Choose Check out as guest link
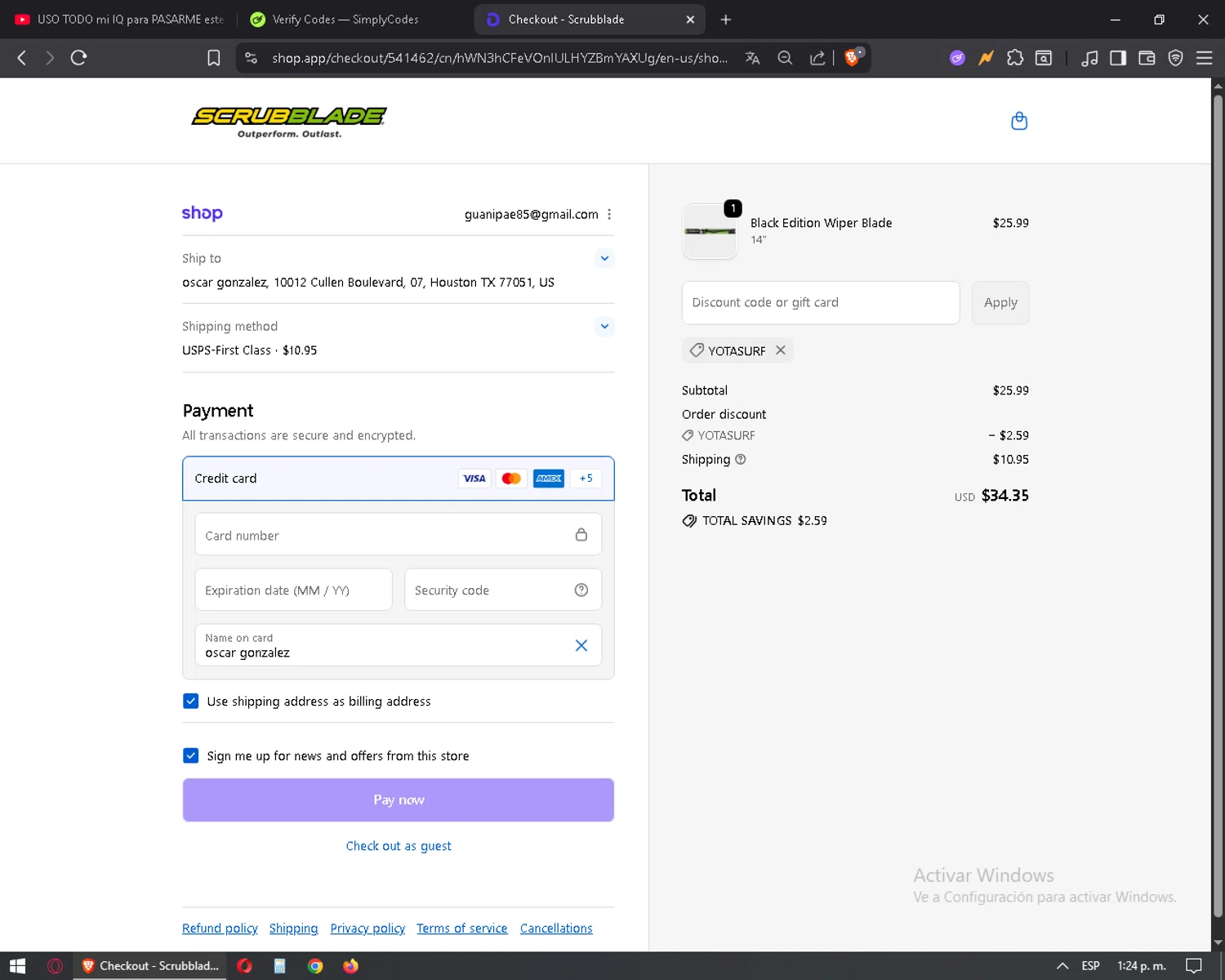 [399, 846]
